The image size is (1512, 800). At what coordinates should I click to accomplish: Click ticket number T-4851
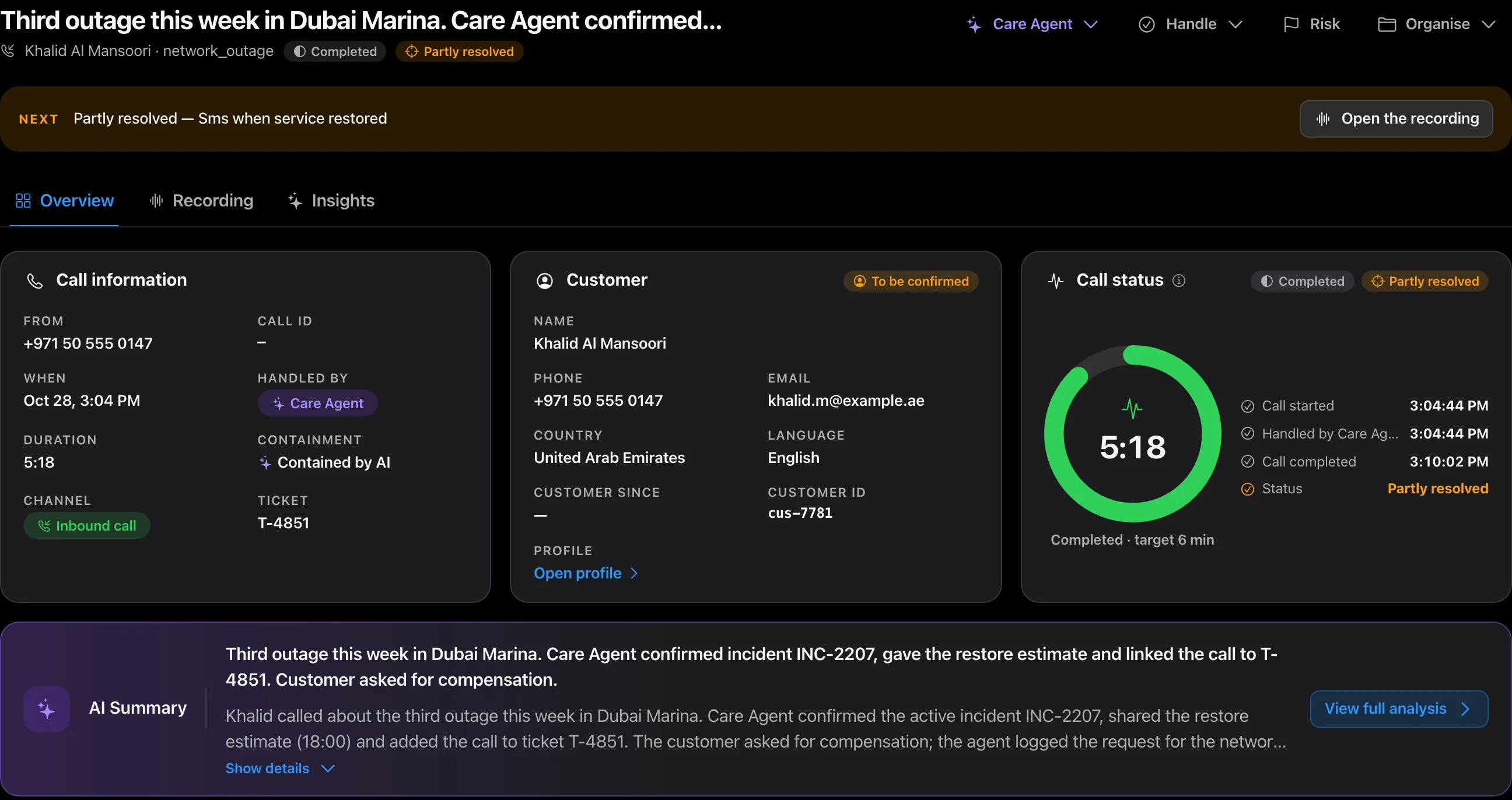[x=283, y=522]
